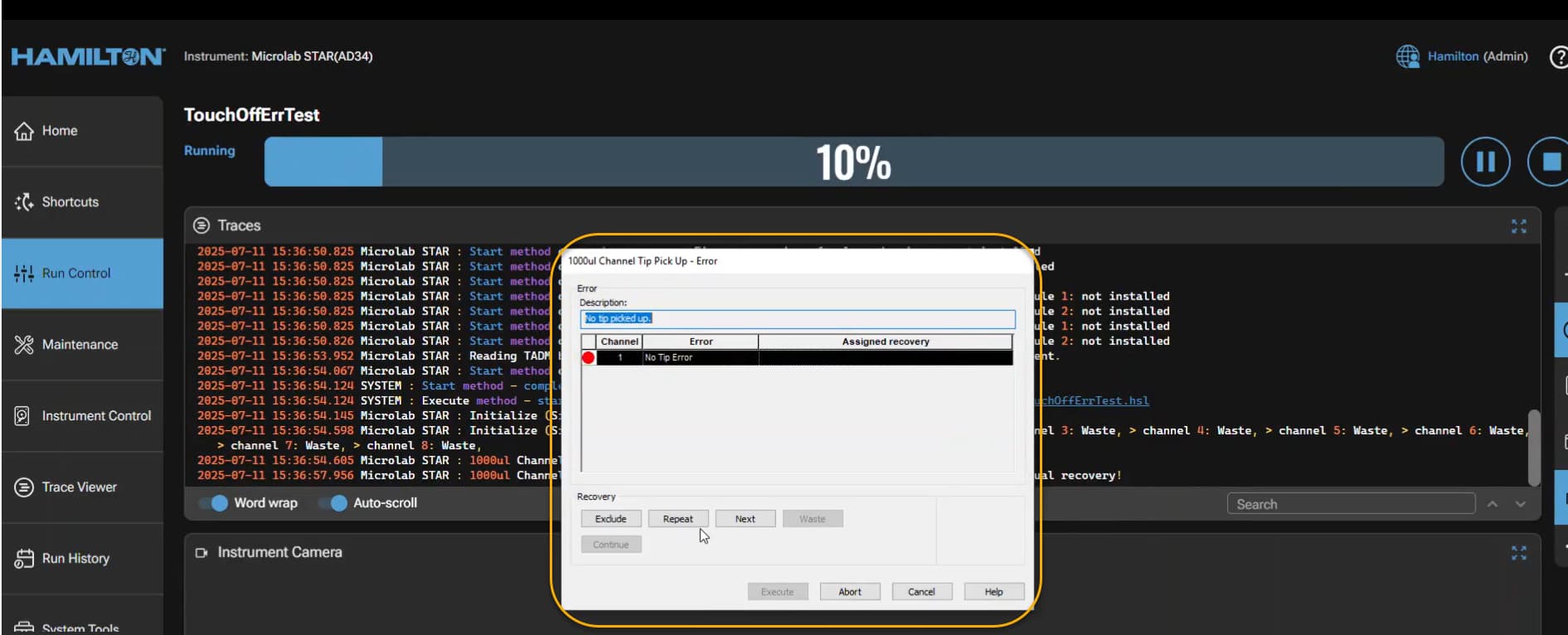
Task: Click the Maintenance wrench icon
Action: tap(24, 344)
